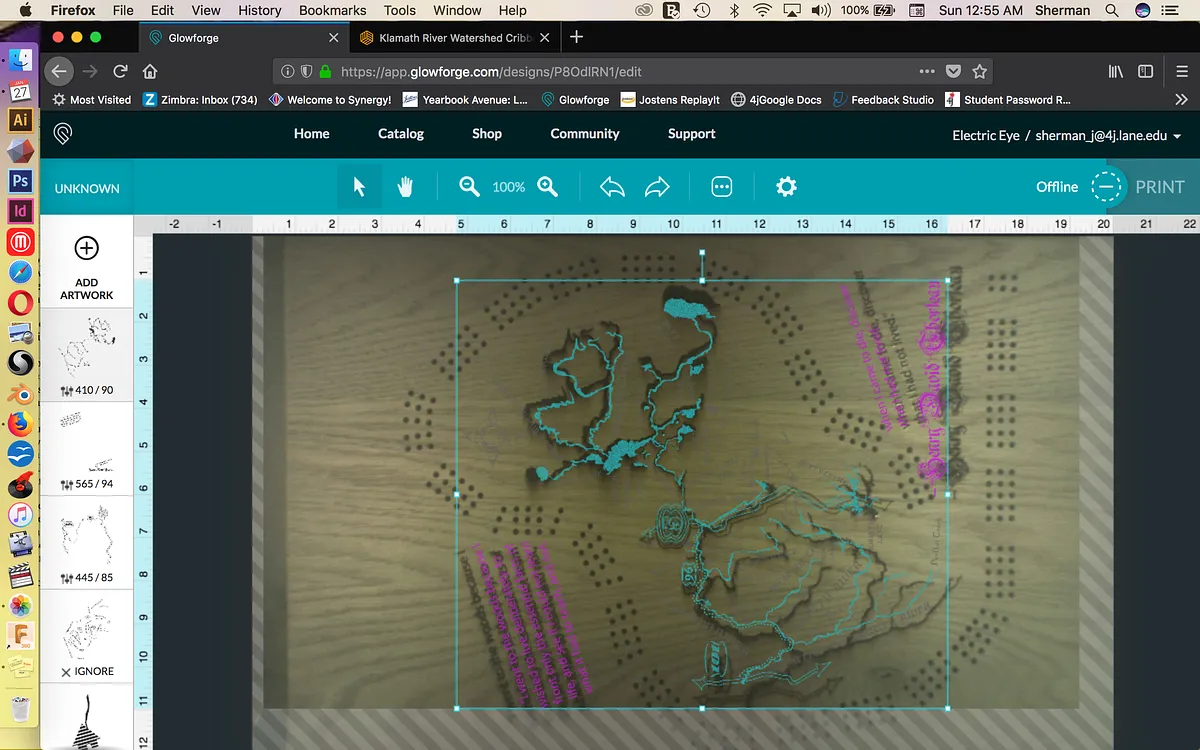Undo the last action
This screenshot has height=750, width=1200.
(x=612, y=187)
